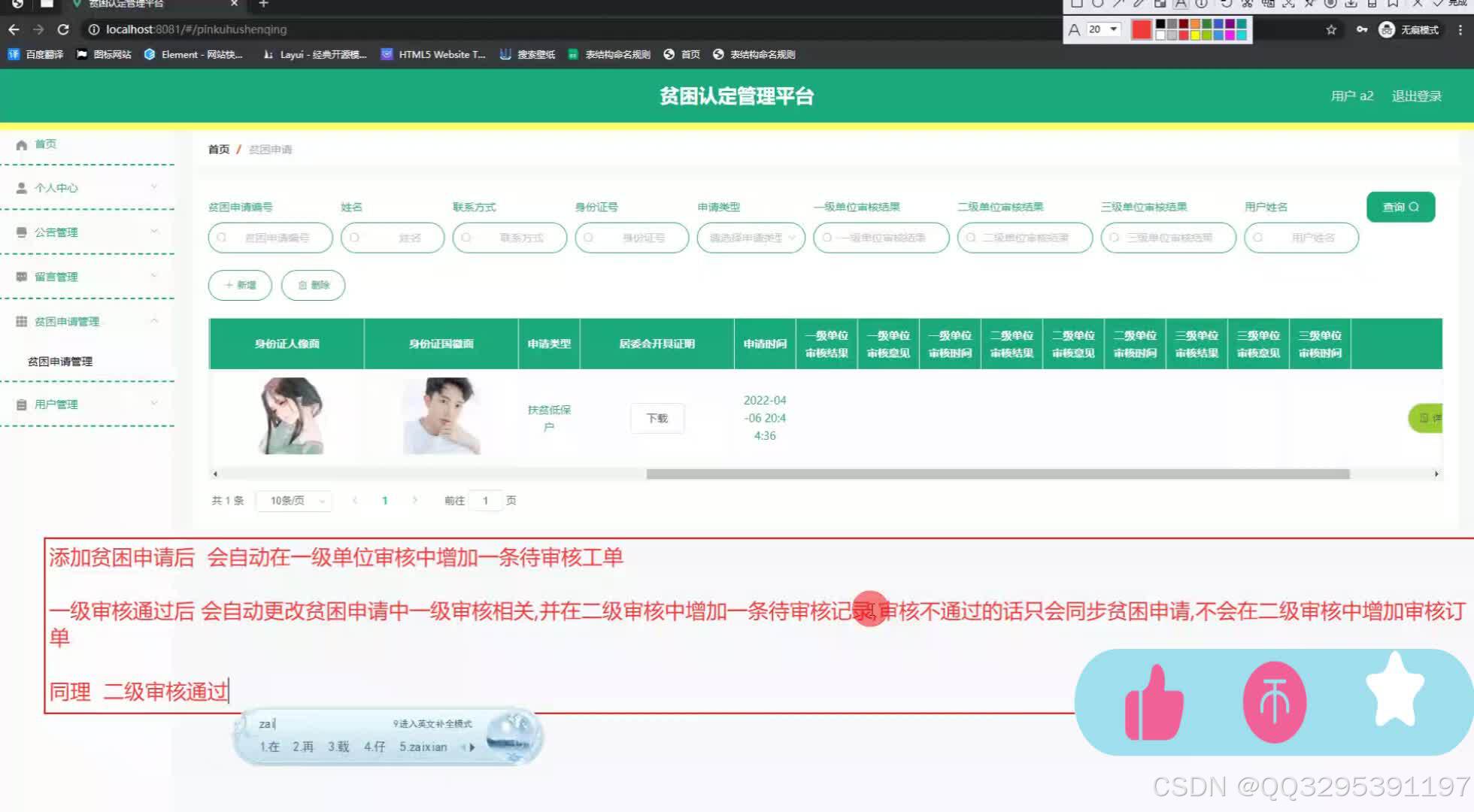Screen dimensions: 1474x812
Task: Click the 删除 delete button
Action: click(x=313, y=285)
